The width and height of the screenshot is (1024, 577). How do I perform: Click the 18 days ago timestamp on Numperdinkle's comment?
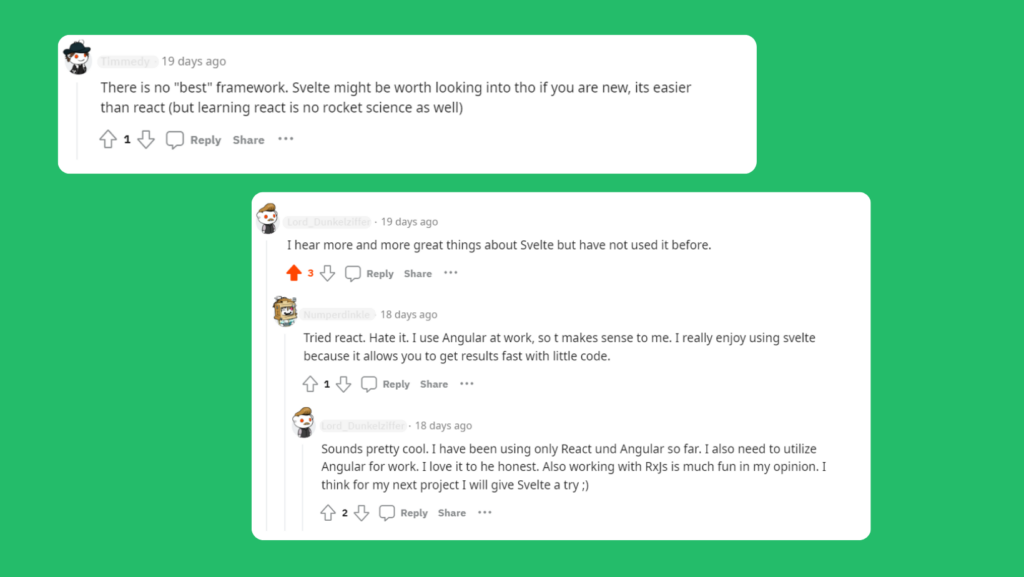[x=408, y=314]
